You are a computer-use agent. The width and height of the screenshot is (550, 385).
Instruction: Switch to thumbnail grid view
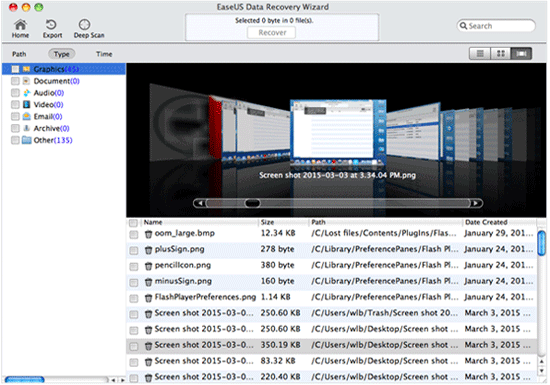coord(501,54)
